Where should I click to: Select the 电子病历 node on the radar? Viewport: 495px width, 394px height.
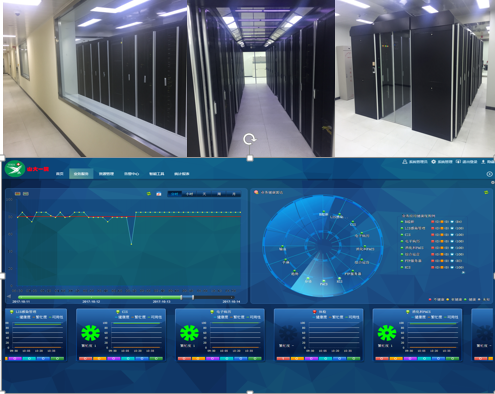(362, 234)
